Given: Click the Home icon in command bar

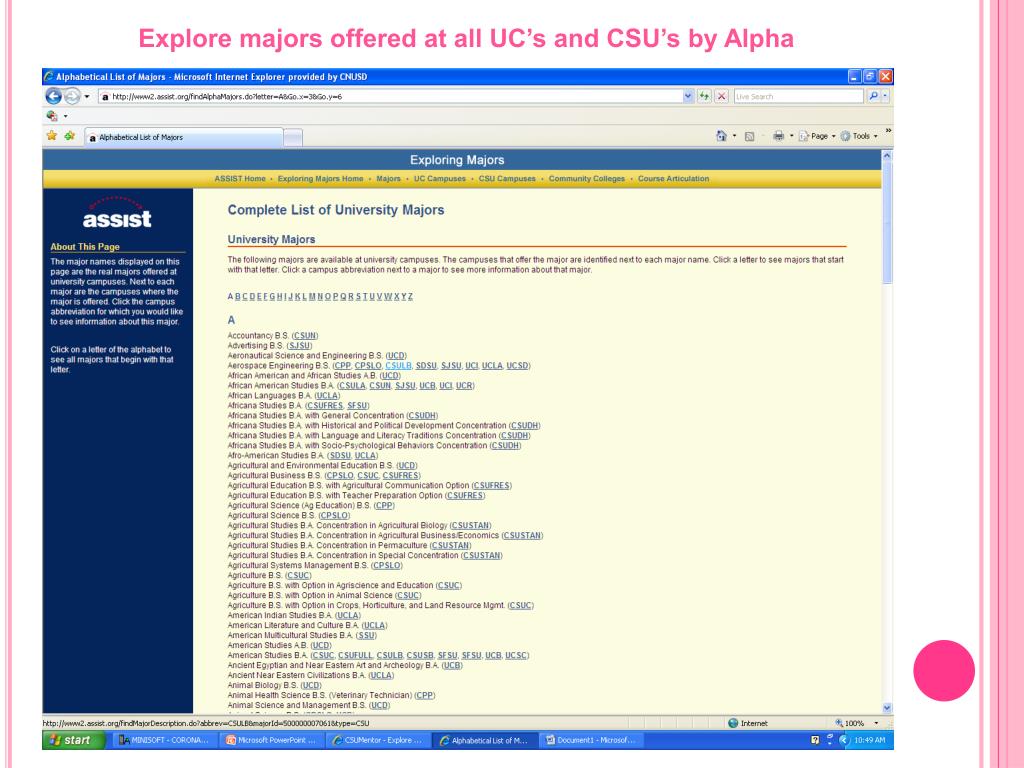Looking at the screenshot, I should (x=721, y=136).
